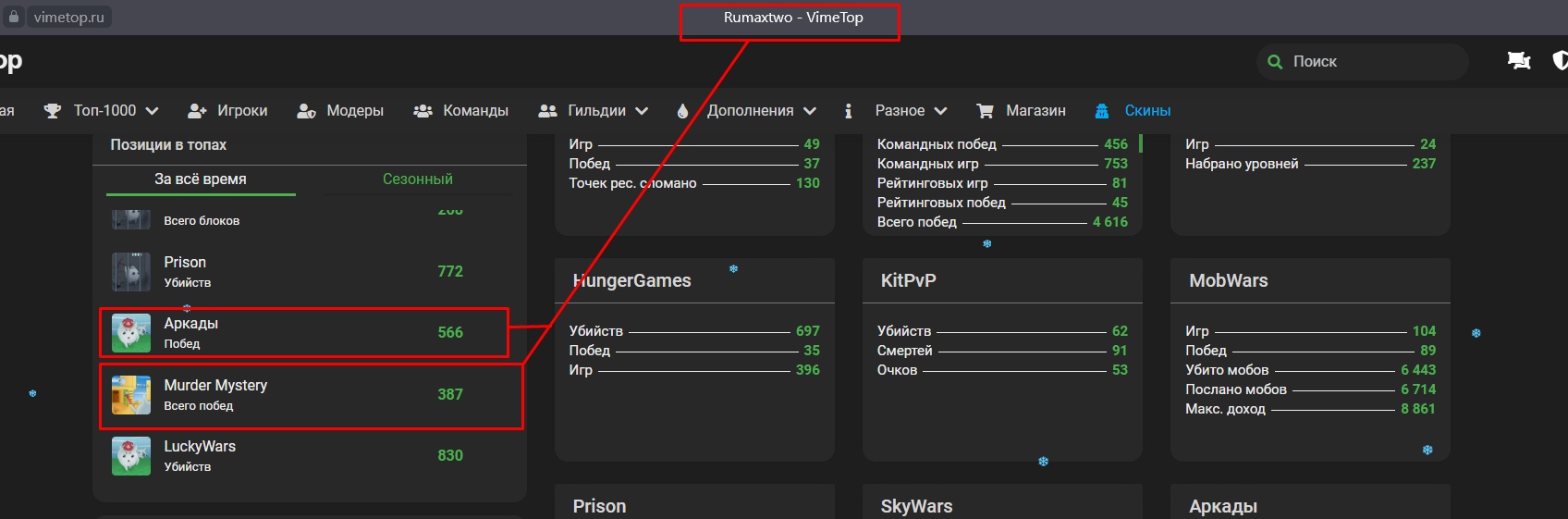Type in the Поиск search field
The image size is (1568, 519).
pyautogui.click(x=1368, y=62)
